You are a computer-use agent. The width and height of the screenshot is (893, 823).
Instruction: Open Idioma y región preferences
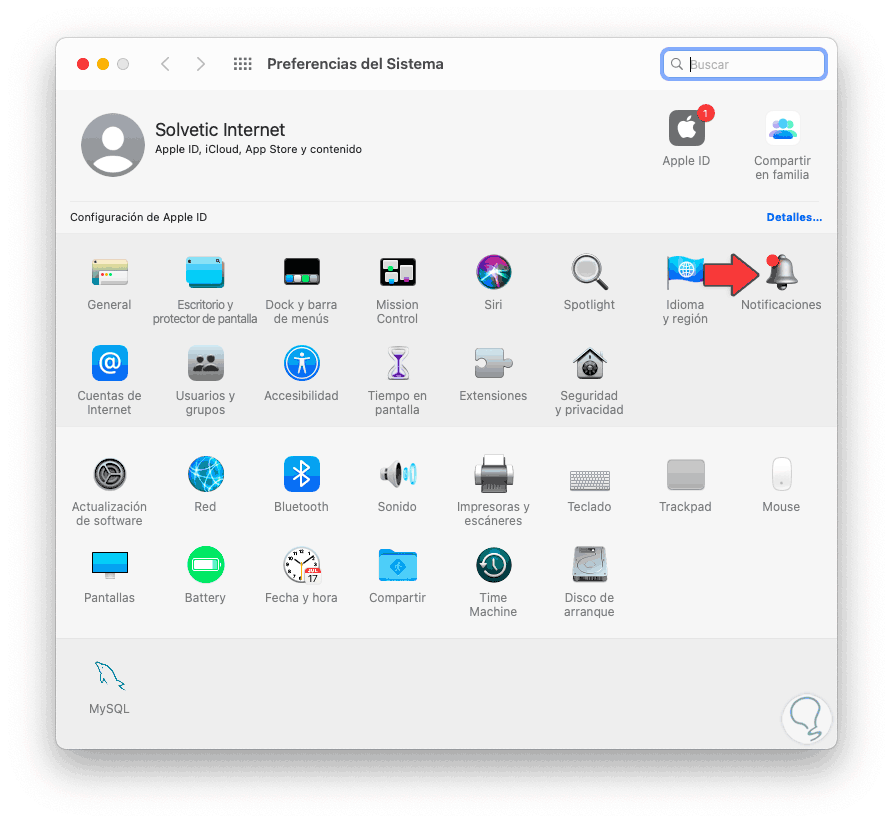click(x=685, y=272)
